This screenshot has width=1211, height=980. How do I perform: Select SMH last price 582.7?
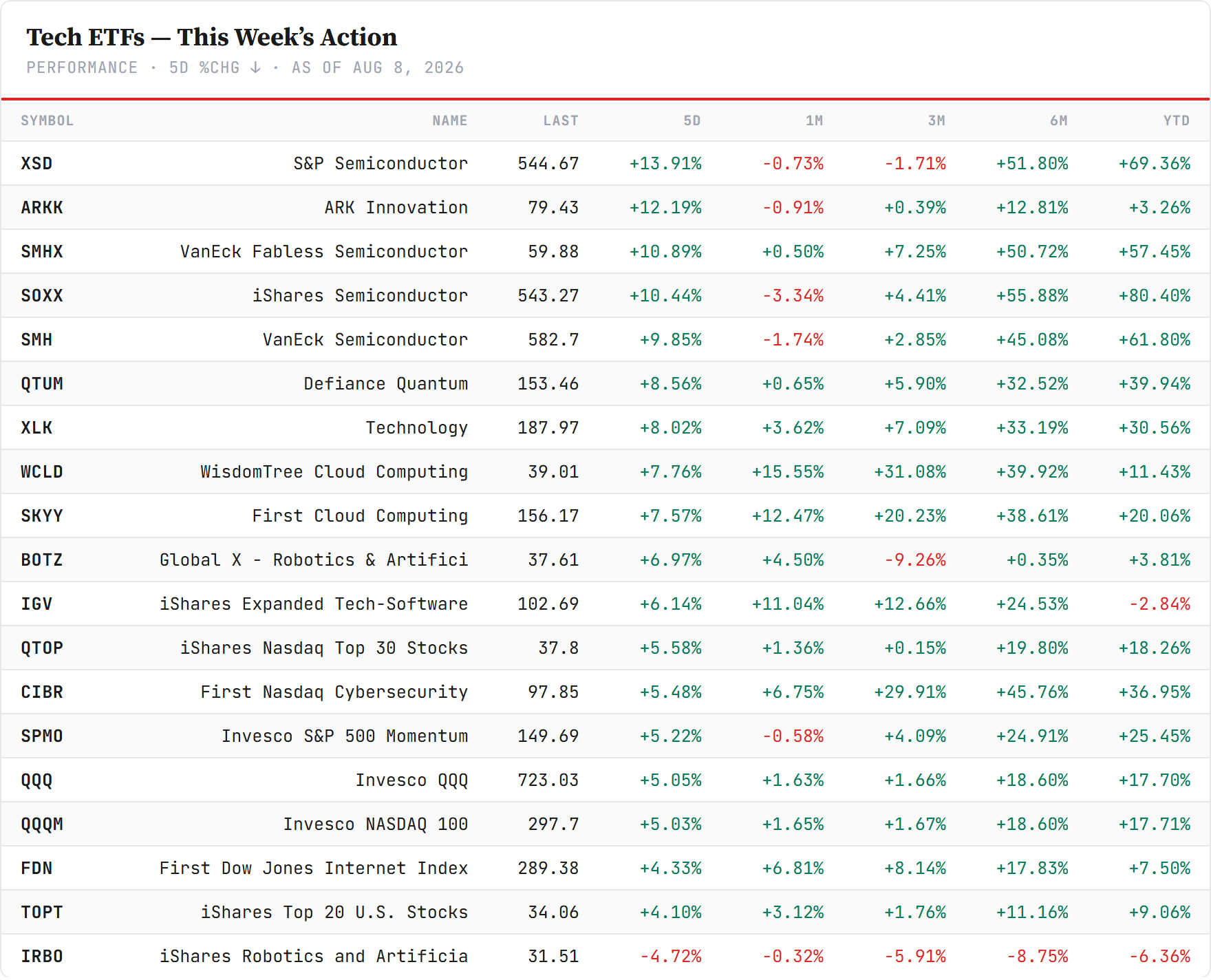553,340
